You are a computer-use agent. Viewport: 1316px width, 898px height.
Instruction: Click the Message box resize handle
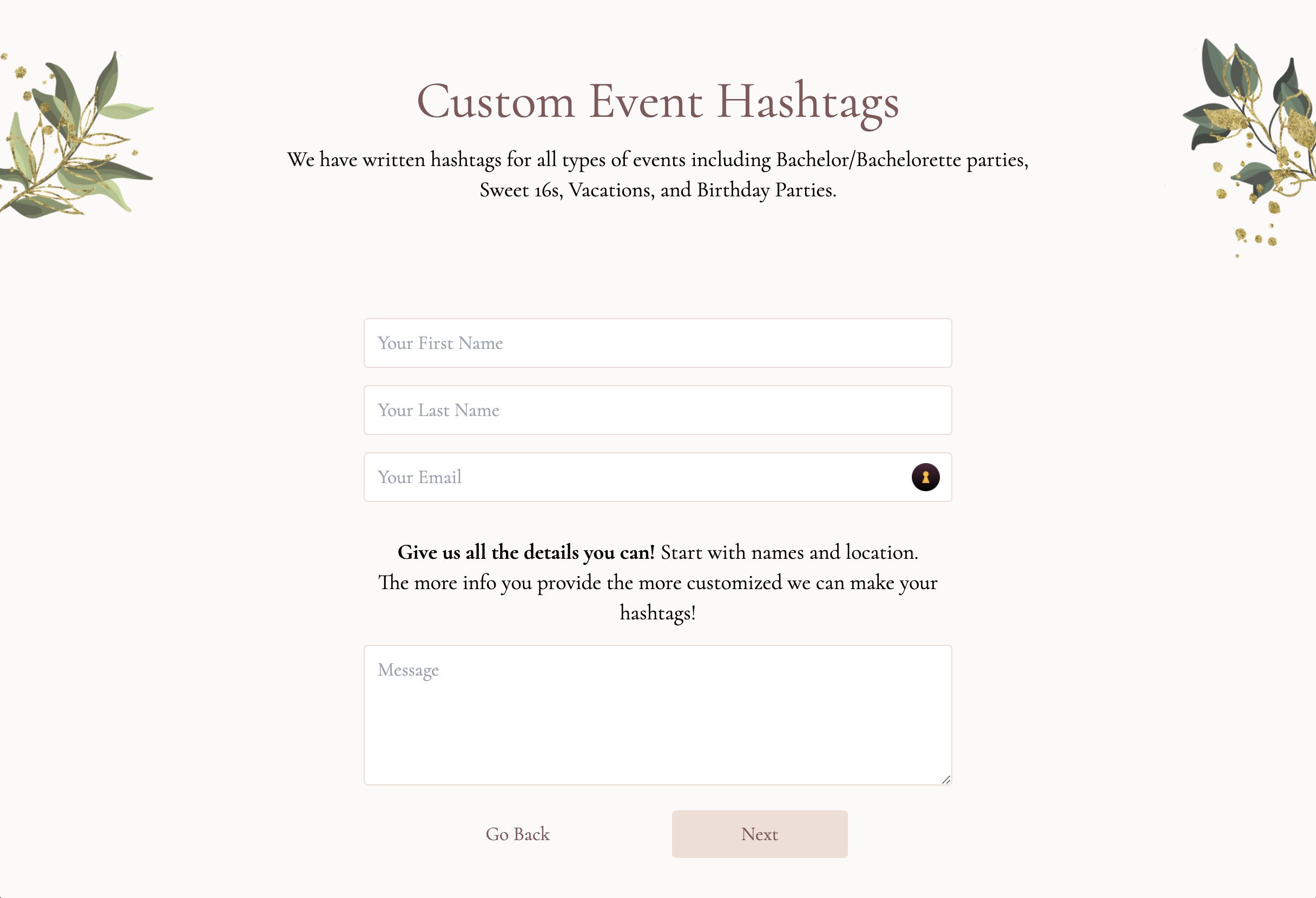tap(946, 780)
